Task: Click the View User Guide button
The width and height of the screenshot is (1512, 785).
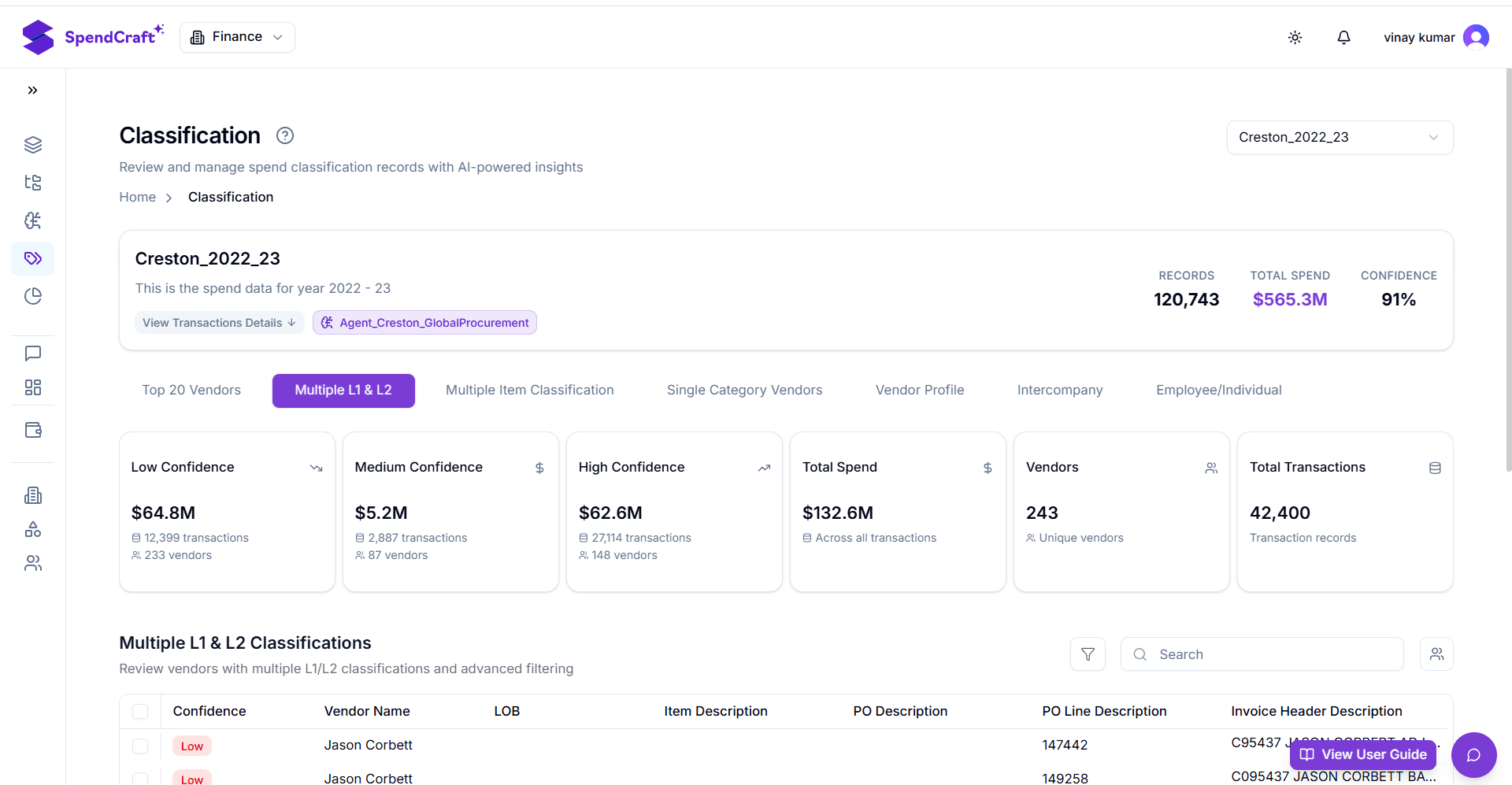Action: (x=1363, y=754)
